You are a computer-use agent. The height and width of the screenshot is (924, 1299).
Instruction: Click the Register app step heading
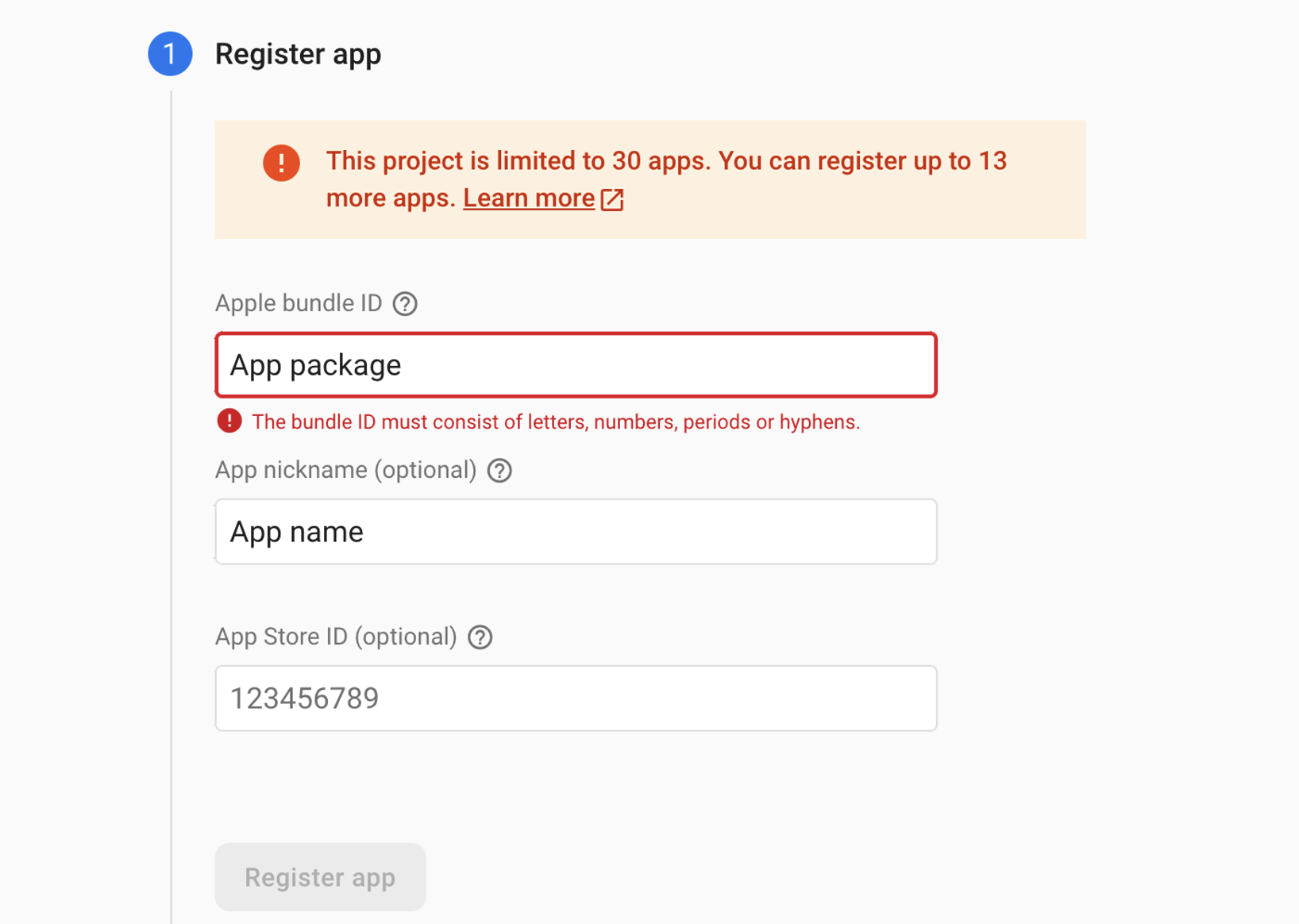point(298,54)
